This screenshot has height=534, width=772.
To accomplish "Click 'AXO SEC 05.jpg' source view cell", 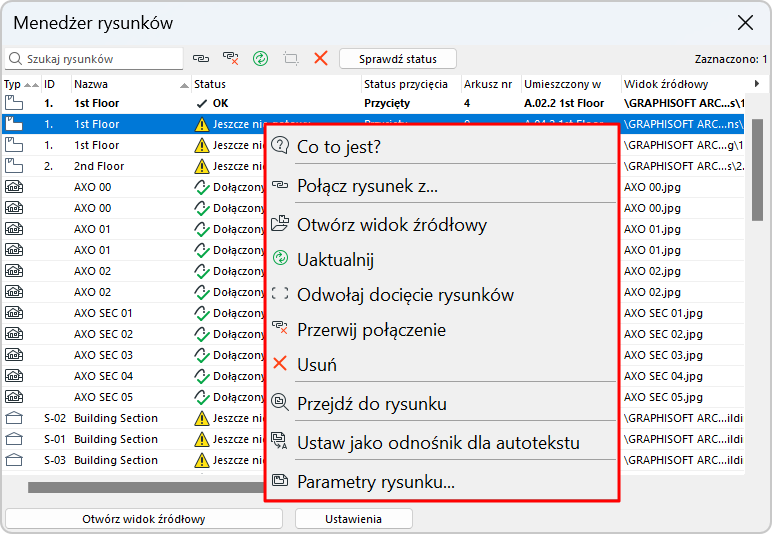I will (663, 397).
